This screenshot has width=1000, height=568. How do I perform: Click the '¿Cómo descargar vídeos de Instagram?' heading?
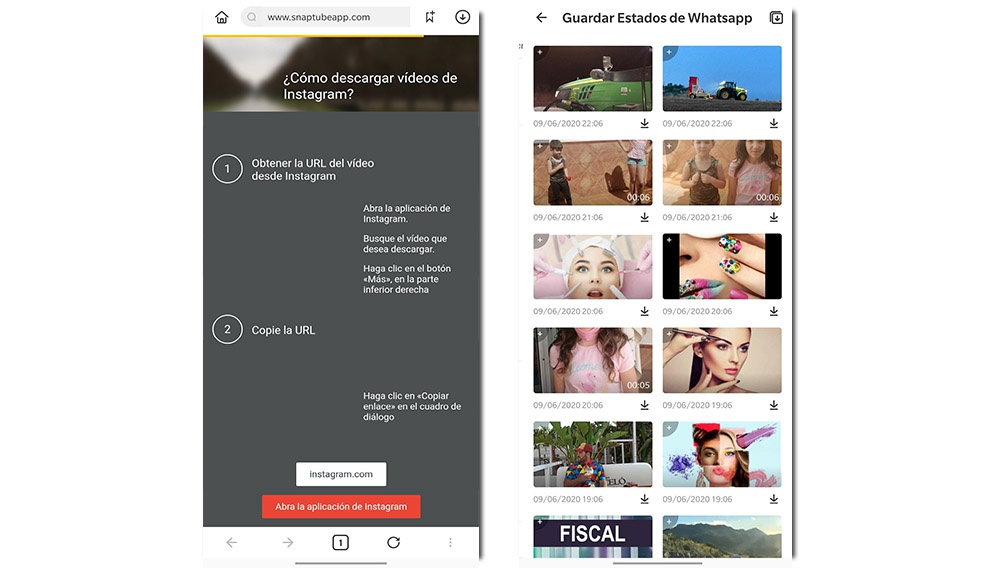370,86
